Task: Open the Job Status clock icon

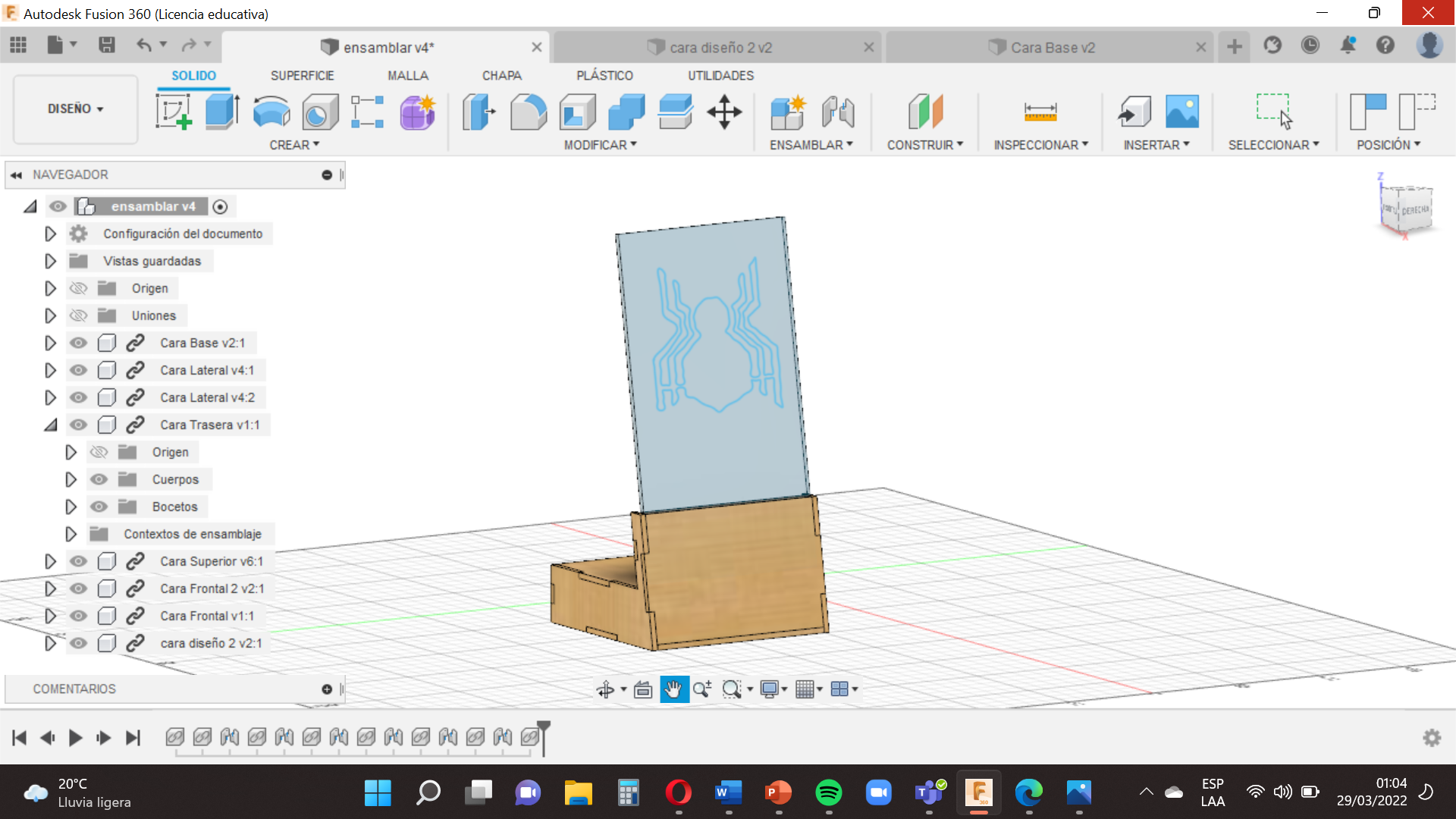Action: (x=1310, y=45)
